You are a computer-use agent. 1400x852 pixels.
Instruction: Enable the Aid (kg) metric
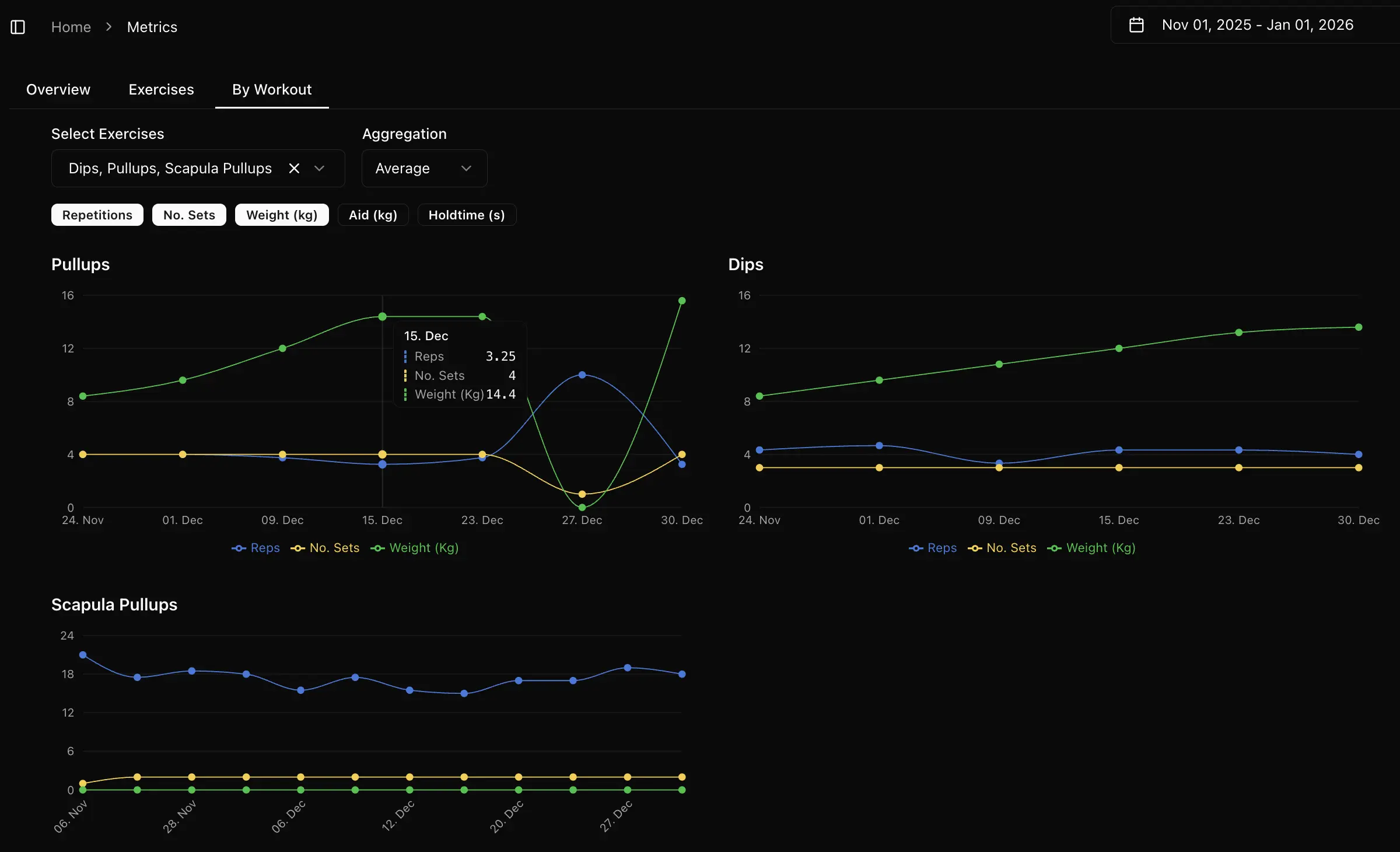pyautogui.click(x=373, y=215)
